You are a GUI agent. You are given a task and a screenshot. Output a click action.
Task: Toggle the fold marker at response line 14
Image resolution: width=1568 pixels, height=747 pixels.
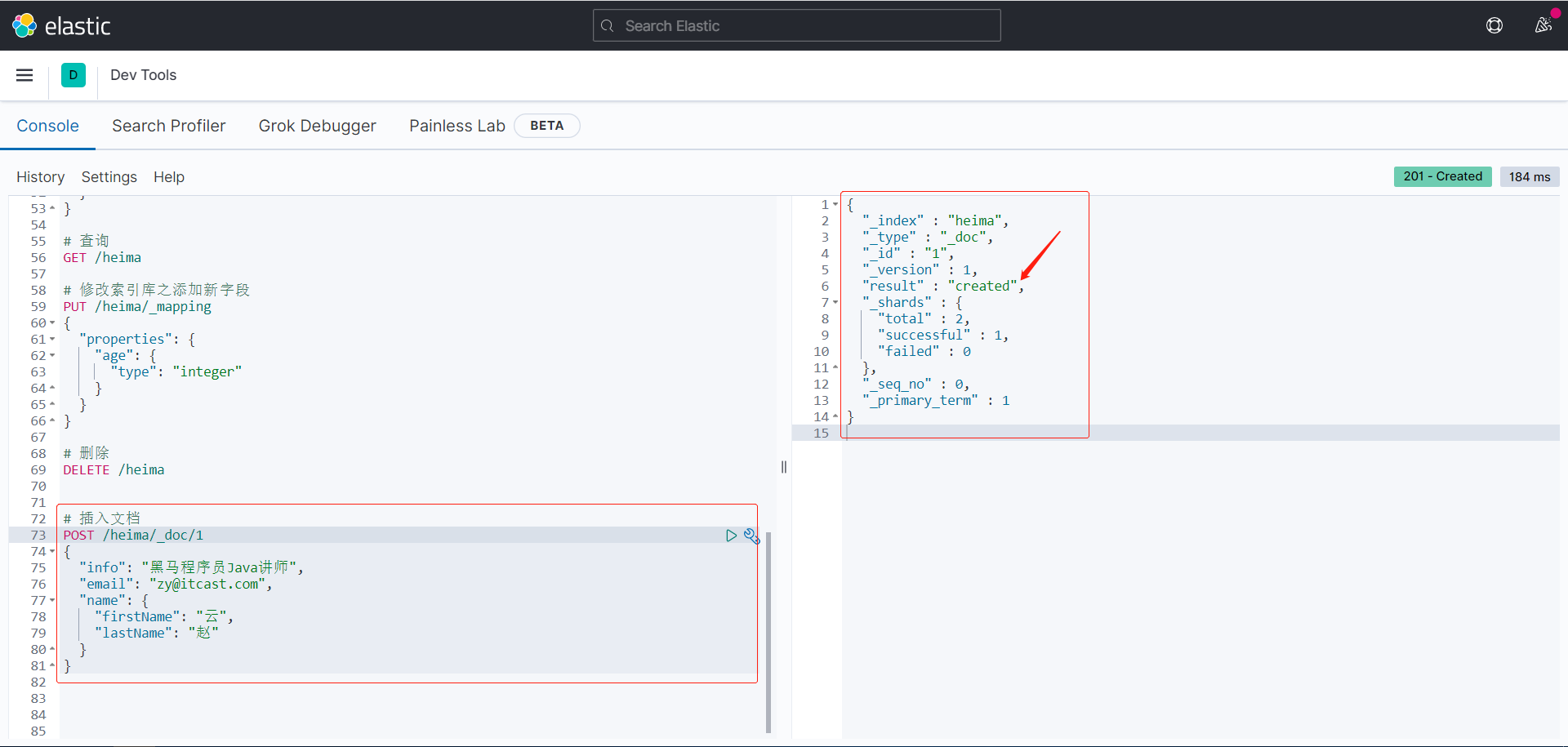[835, 417]
